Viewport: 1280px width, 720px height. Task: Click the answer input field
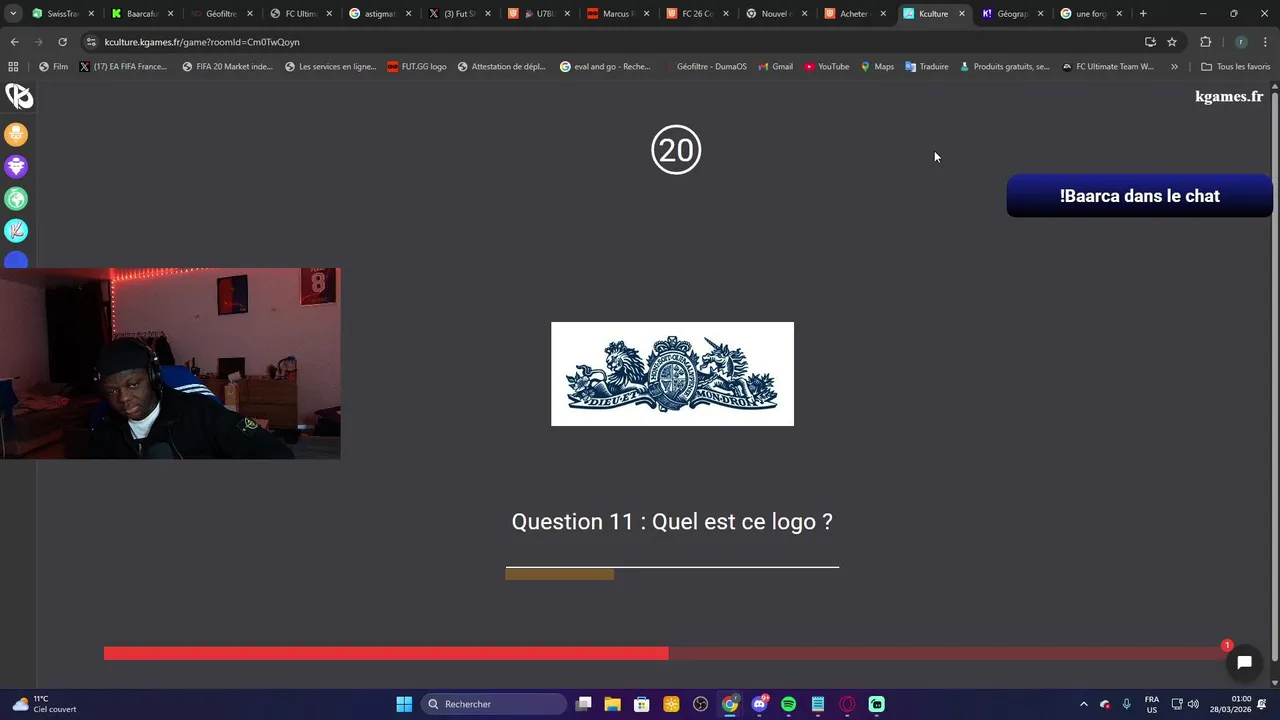point(672,555)
